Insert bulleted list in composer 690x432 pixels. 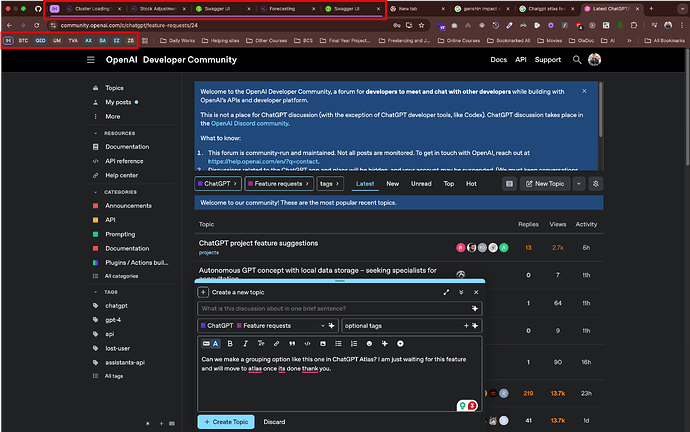(x=338, y=344)
